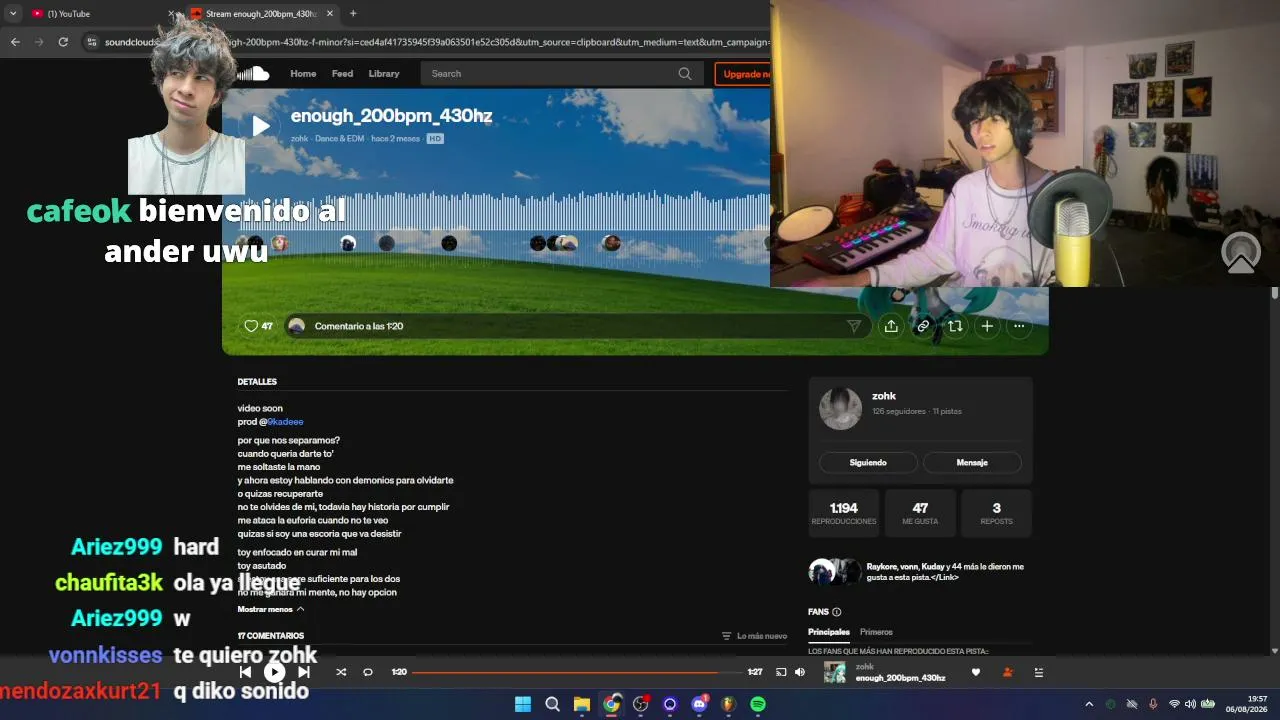
Task: Open the 3 Reposts stat
Action: coord(996,513)
